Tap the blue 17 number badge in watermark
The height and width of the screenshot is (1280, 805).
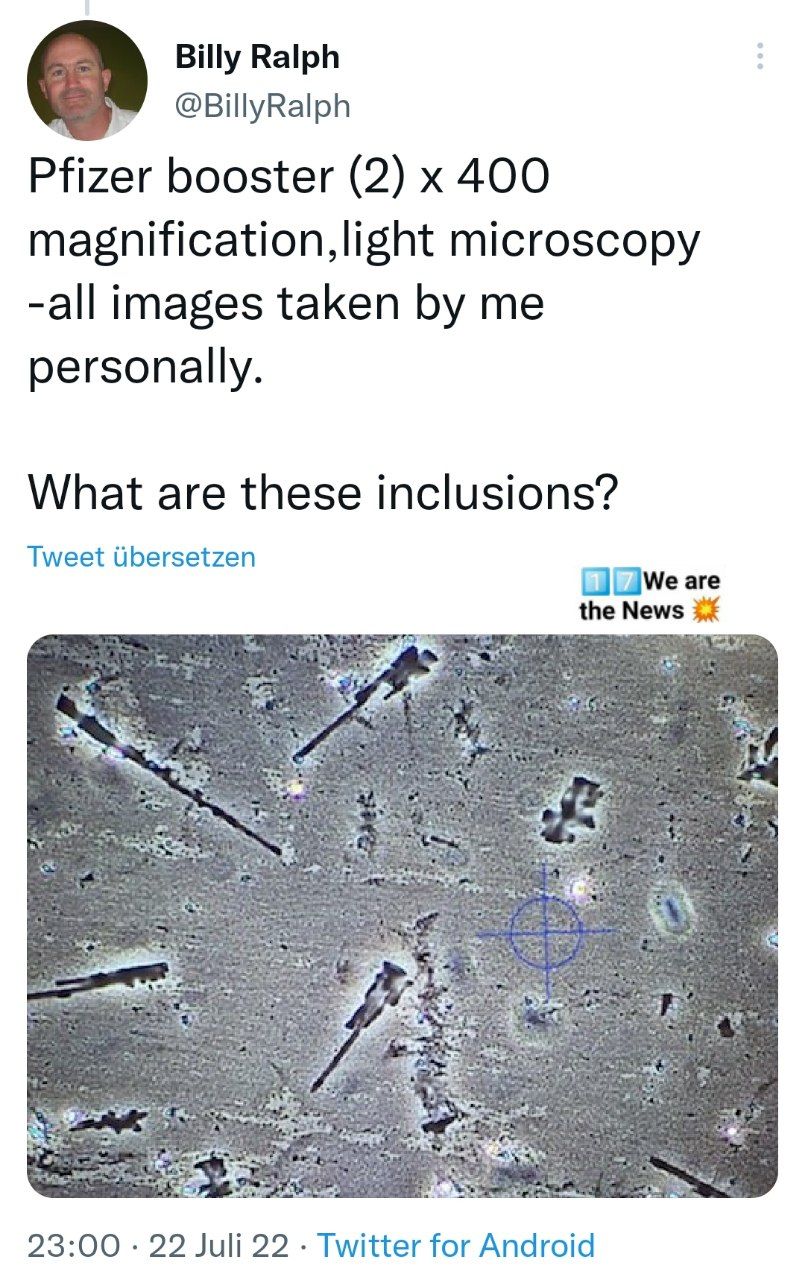611,580
